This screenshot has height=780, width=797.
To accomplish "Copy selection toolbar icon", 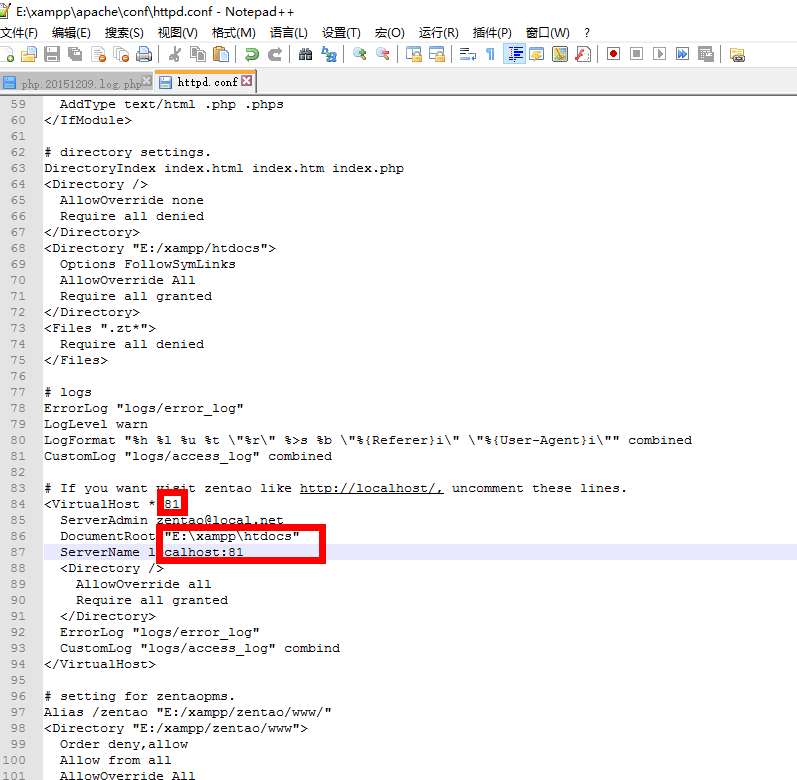I will [198, 54].
